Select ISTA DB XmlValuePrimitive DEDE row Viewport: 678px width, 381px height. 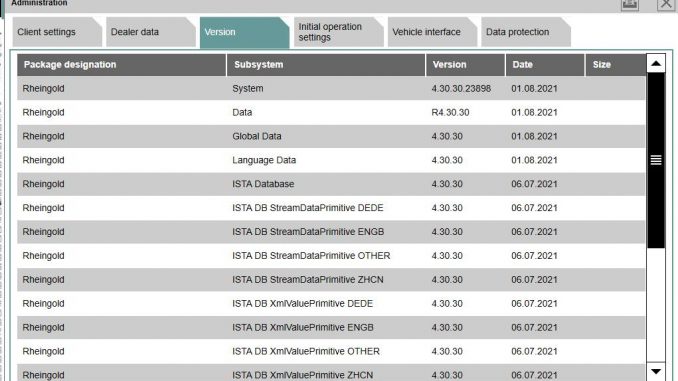(x=331, y=304)
